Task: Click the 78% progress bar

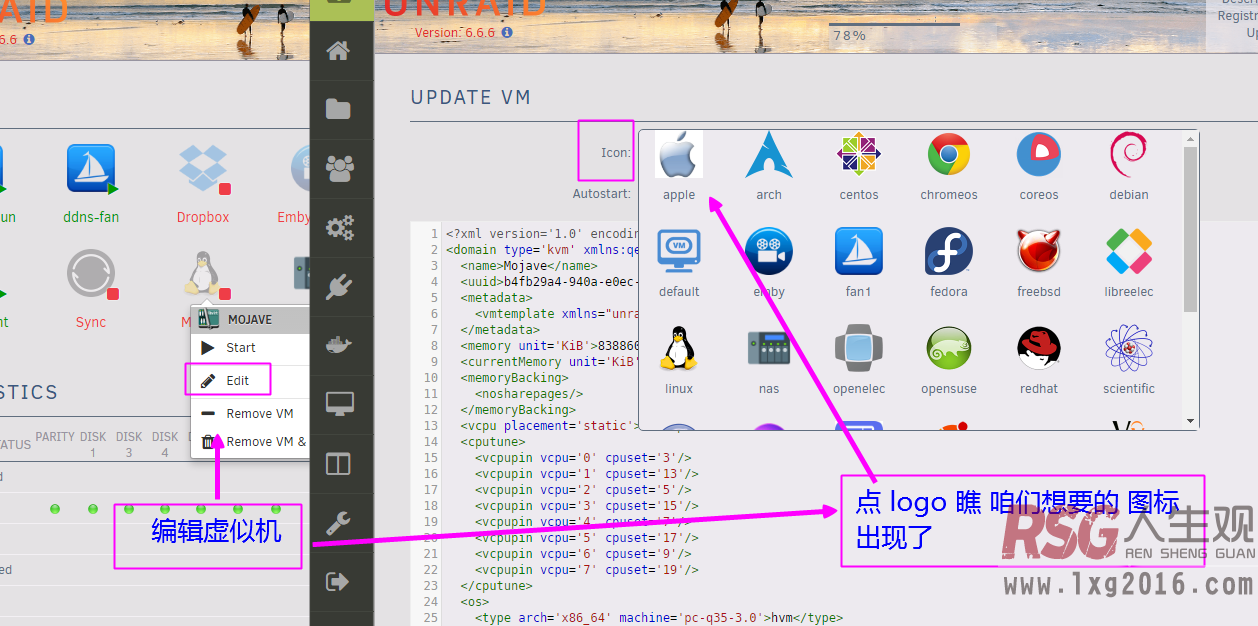Action: pyautogui.click(x=894, y=24)
